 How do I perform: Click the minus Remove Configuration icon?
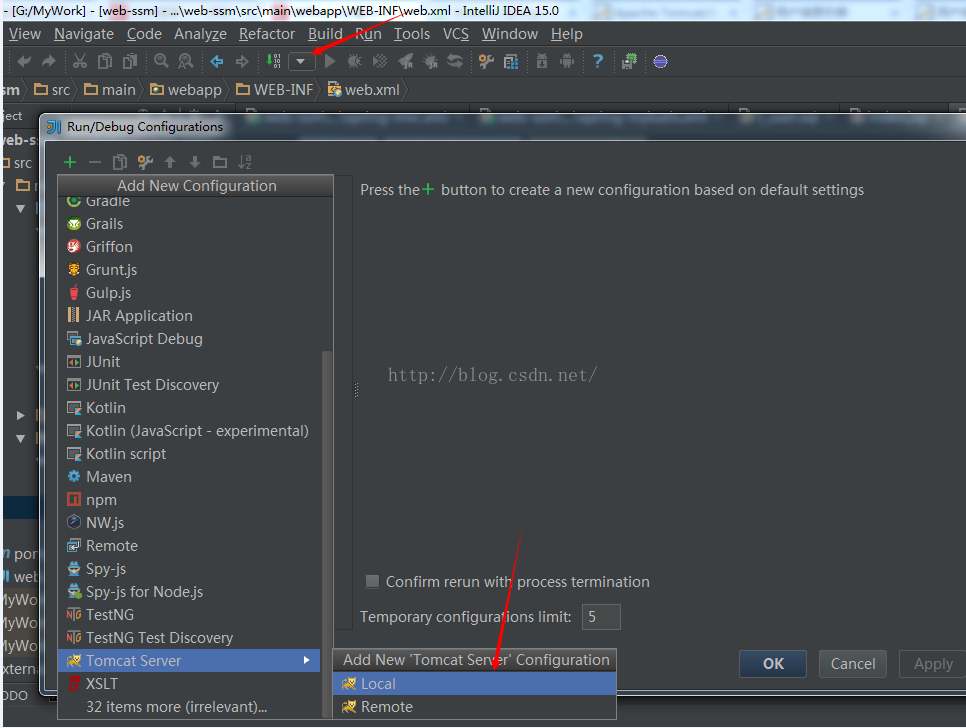coord(95,162)
